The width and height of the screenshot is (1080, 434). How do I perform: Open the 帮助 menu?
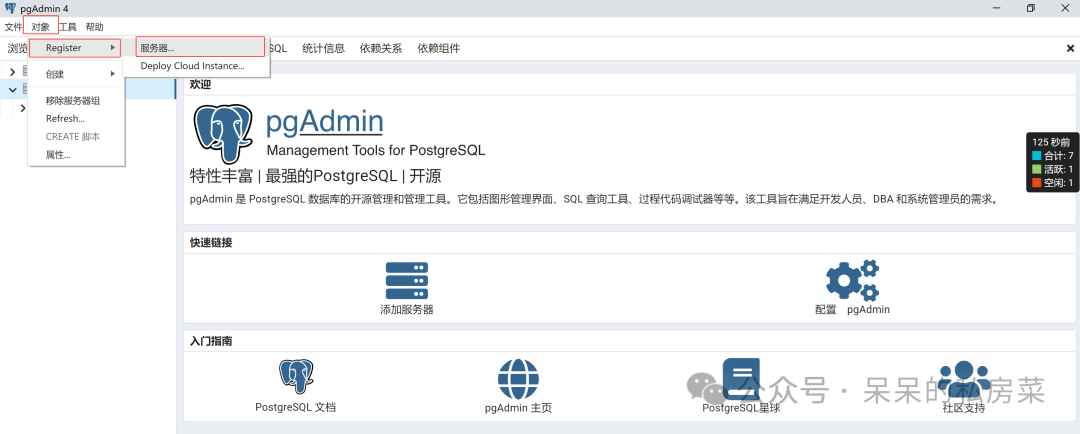click(94, 28)
